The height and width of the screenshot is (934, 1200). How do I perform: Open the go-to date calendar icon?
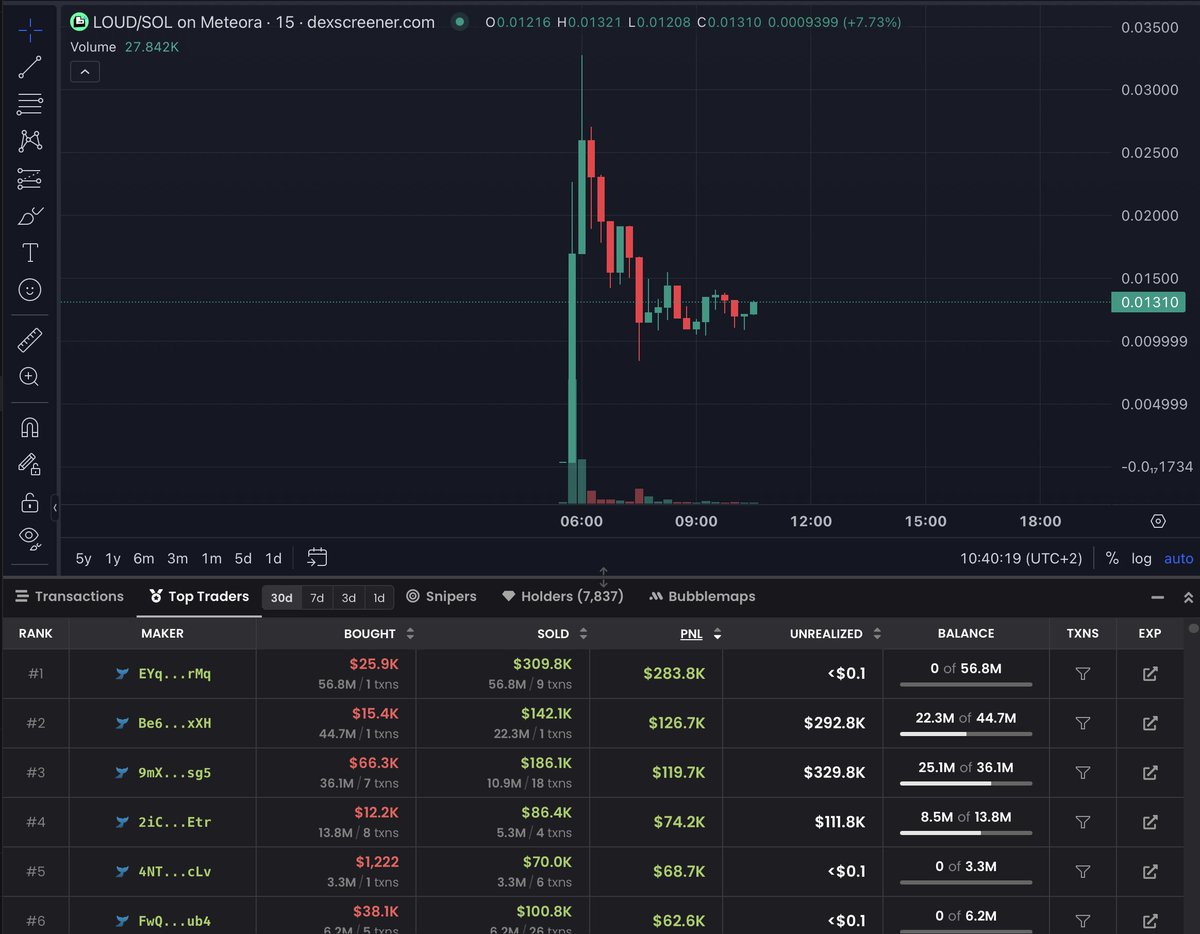(x=317, y=557)
